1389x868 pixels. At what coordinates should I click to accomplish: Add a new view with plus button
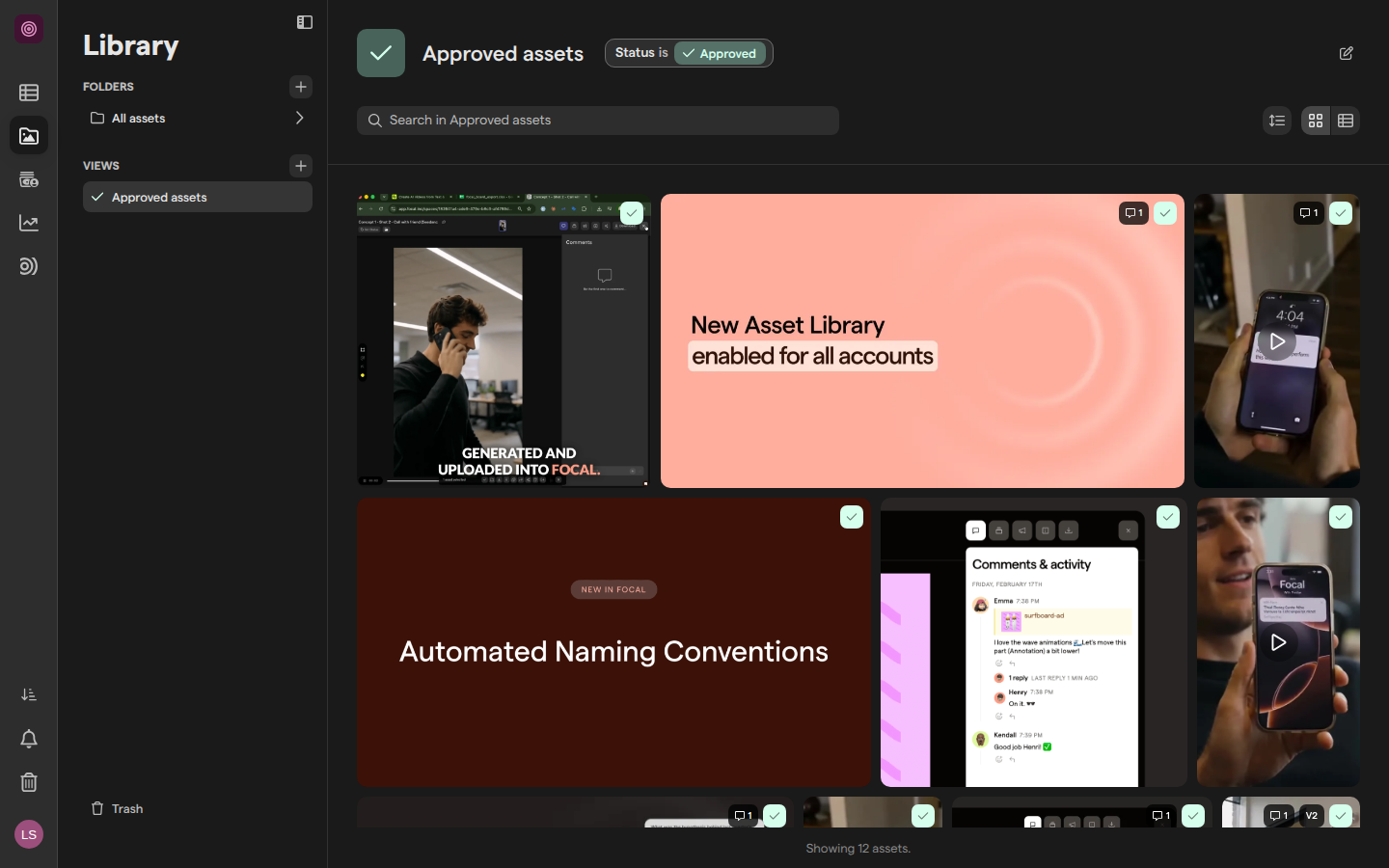pyautogui.click(x=301, y=166)
